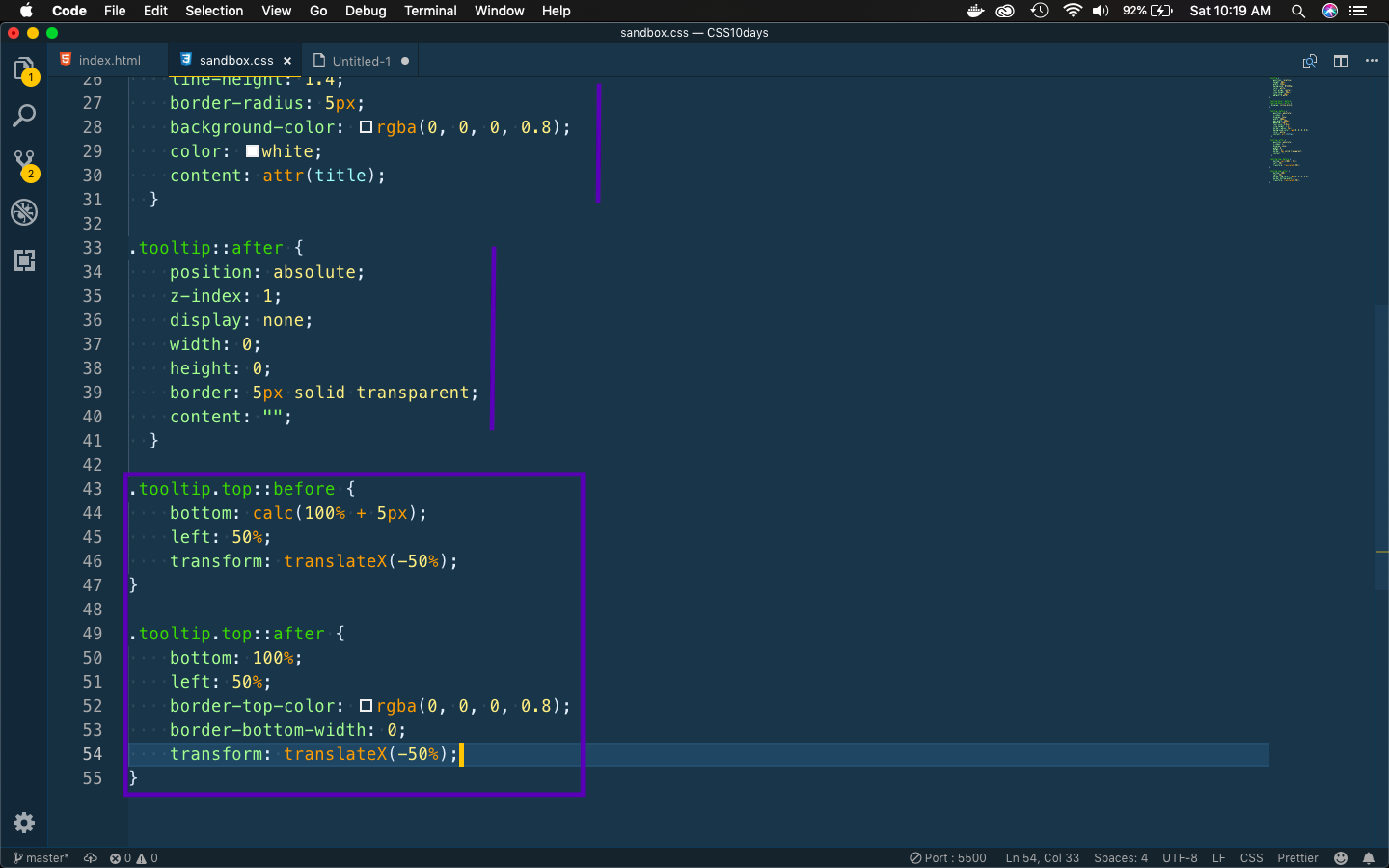Click the white color swatch on line 29
This screenshot has height=868, width=1389.
[252, 151]
